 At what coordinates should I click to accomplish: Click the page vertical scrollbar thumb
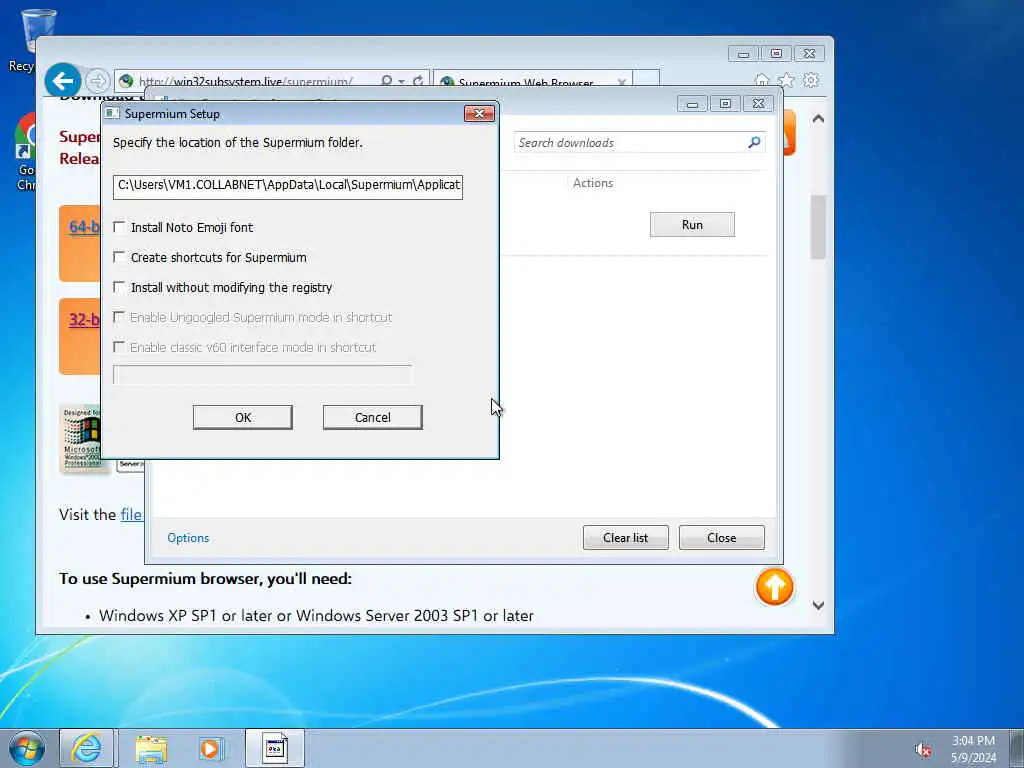click(818, 227)
